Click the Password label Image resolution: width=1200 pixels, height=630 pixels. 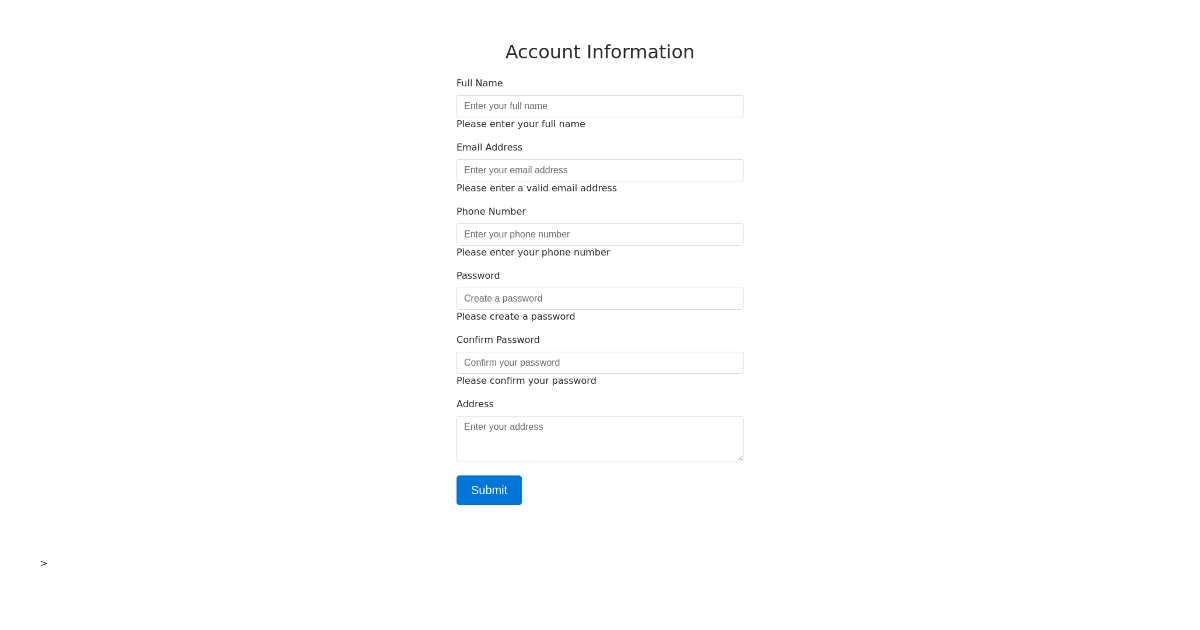pos(478,275)
